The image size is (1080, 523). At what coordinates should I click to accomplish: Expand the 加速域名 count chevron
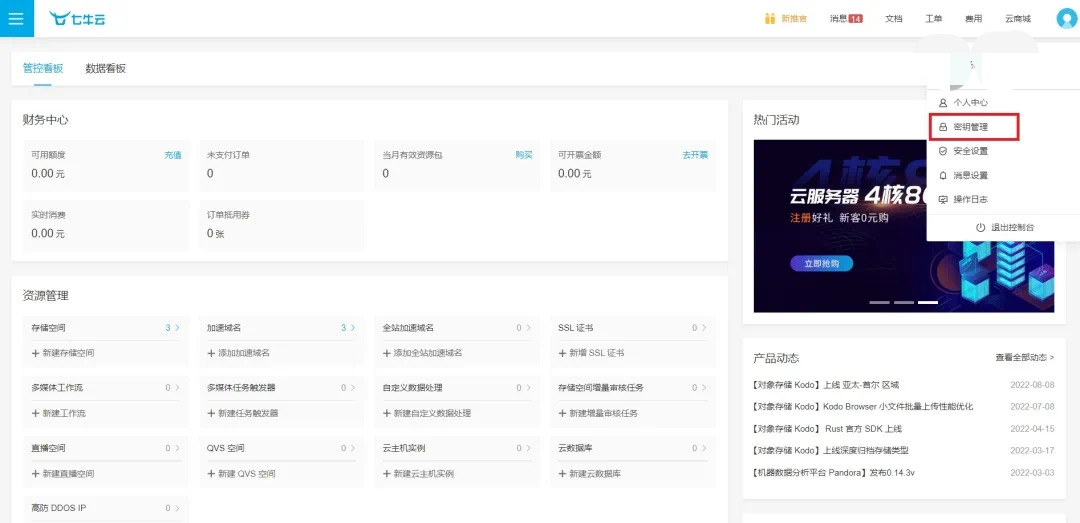click(x=353, y=328)
